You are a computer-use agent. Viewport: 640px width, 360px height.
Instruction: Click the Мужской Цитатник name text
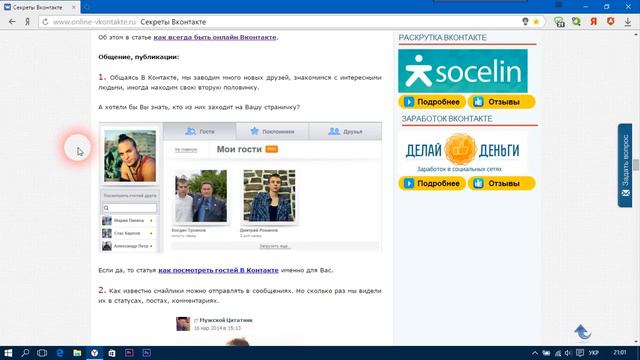coord(226,320)
